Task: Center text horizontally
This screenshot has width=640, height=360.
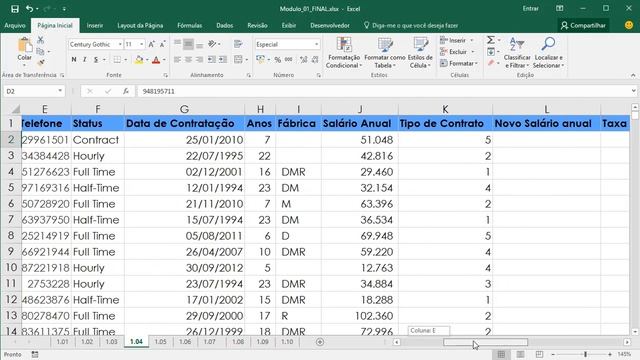Action: [x=188, y=60]
